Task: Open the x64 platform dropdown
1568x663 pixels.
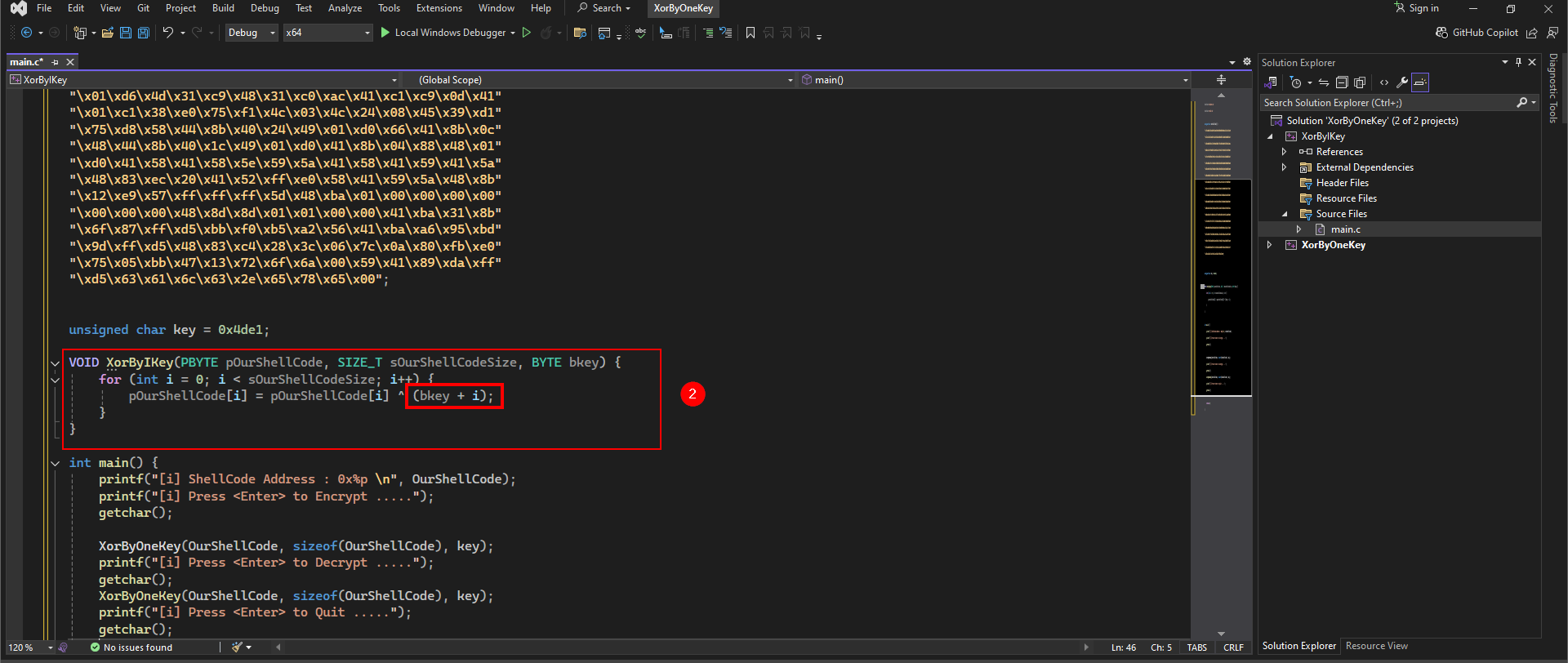Action: (328, 33)
